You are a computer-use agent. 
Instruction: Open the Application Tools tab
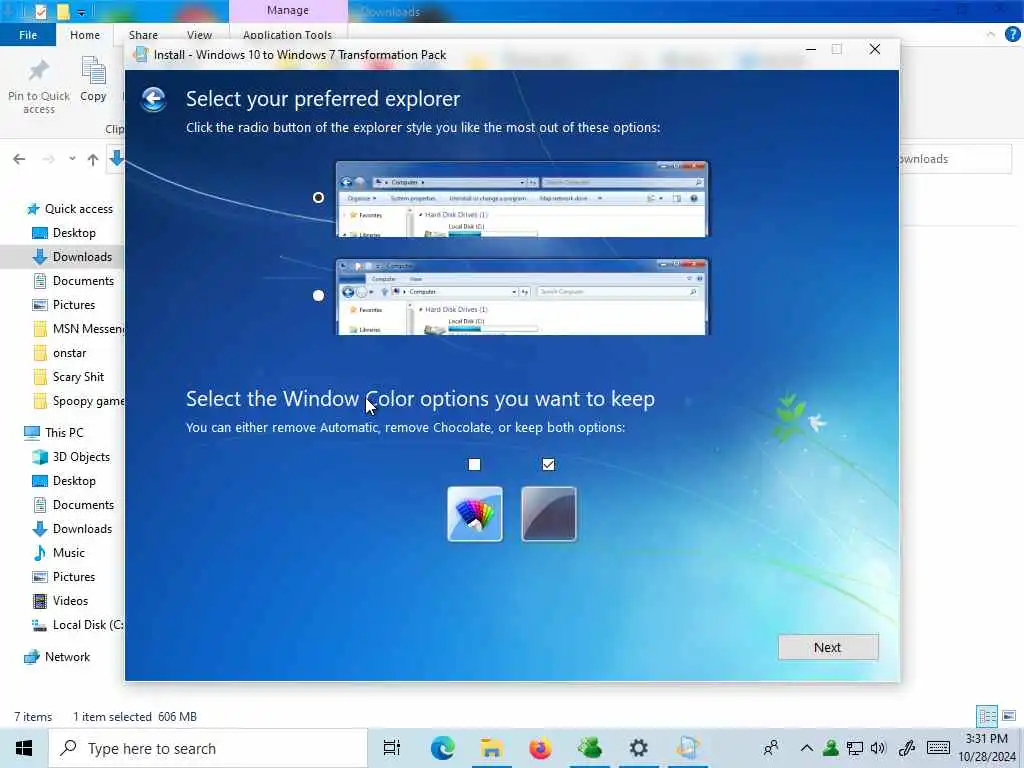[287, 35]
